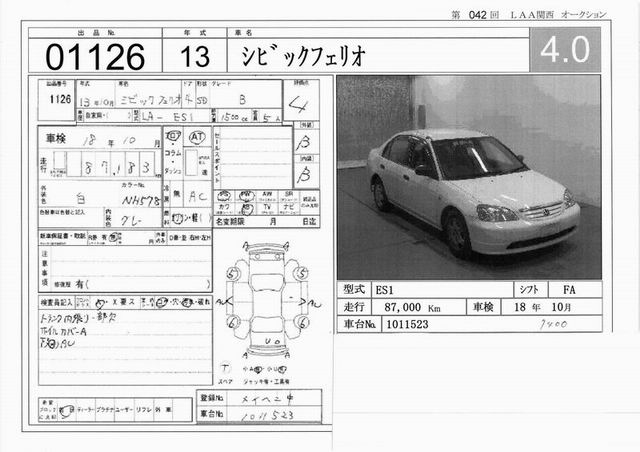Click the 内装 interior grade B
This screenshot has width=640, height=452.
coord(304,176)
